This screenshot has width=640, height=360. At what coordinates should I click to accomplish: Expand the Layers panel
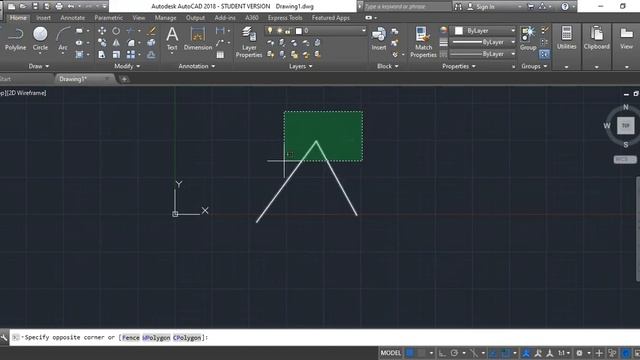[x=301, y=66]
